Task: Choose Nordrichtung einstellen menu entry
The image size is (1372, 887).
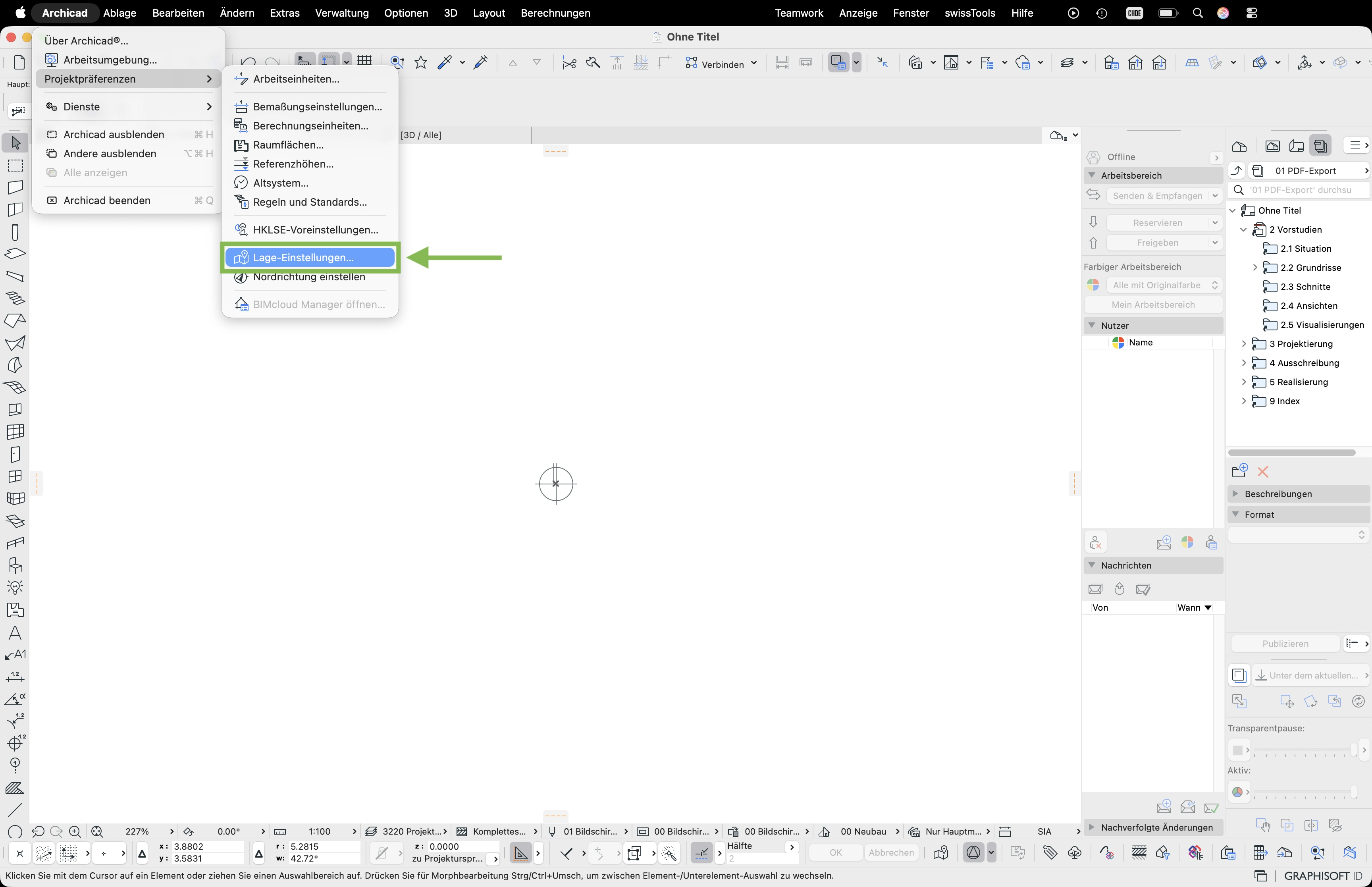Action: (x=310, y=276)
